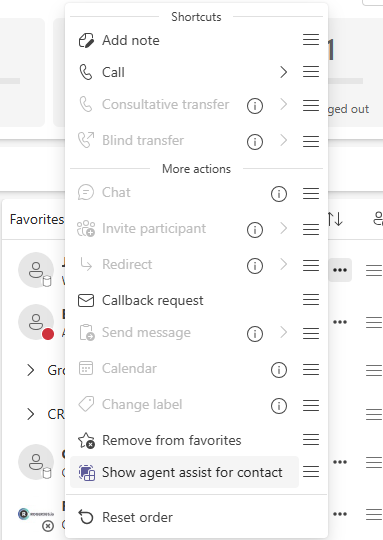Click the Call phone icon
The width and height of the screenshot is (383, 540).
tap(86, 72)
